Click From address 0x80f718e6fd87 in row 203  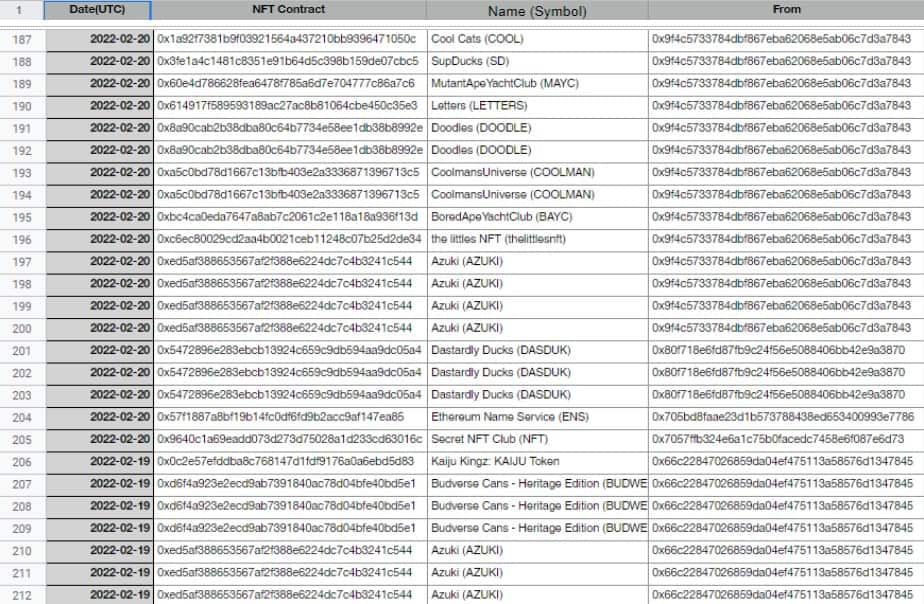[786, 395]
